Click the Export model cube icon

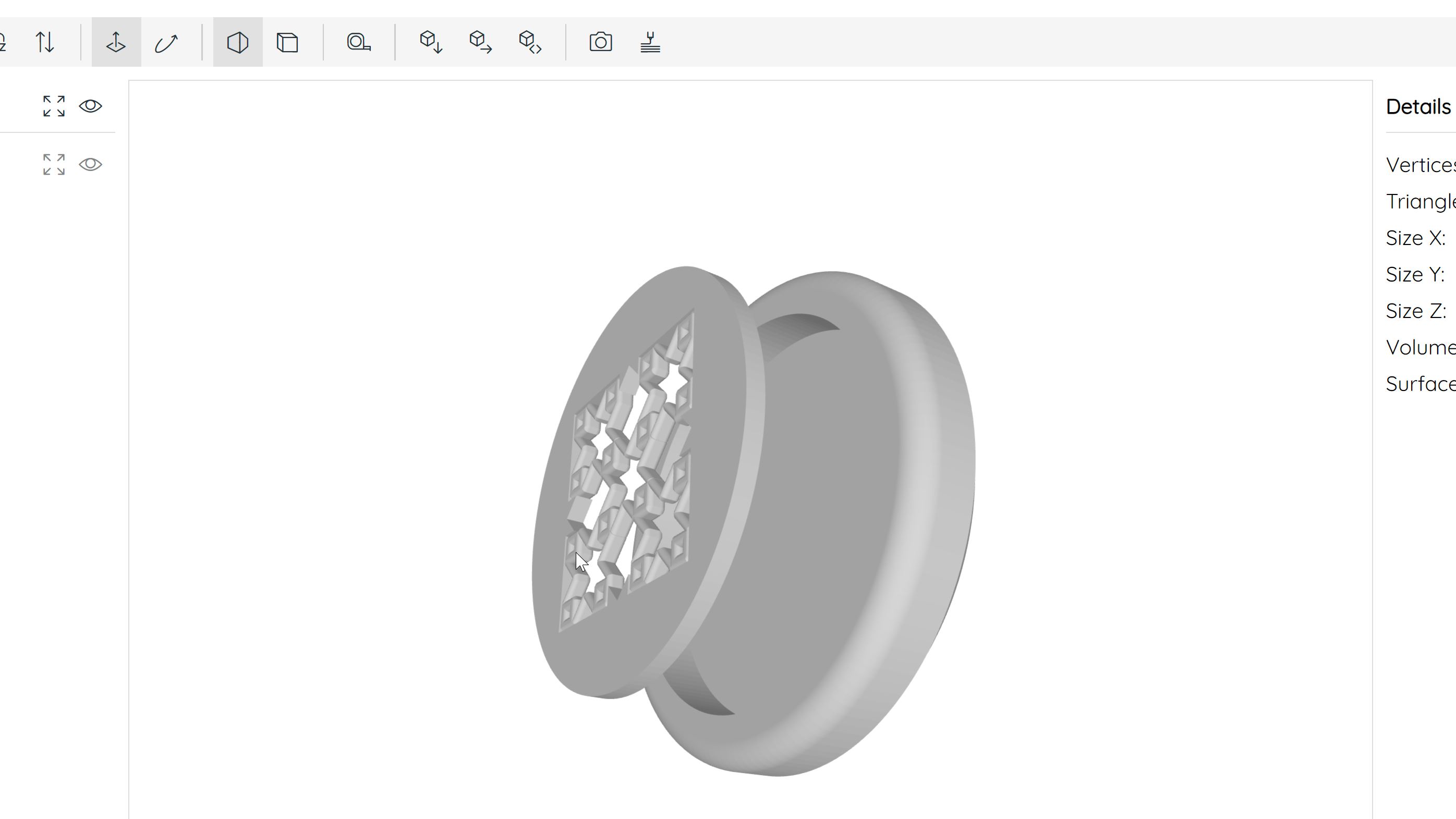click(480, 42)
